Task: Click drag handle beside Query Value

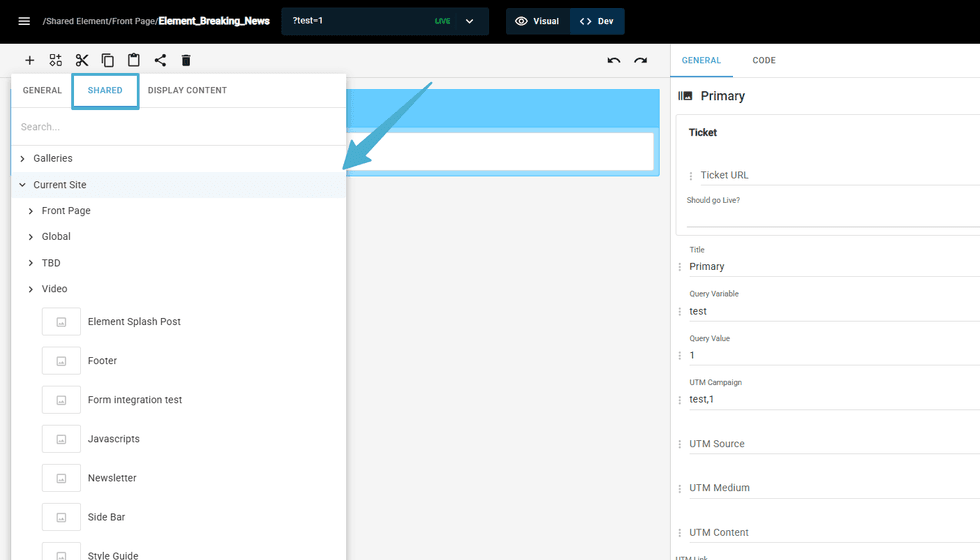Action: click(680, 356)
